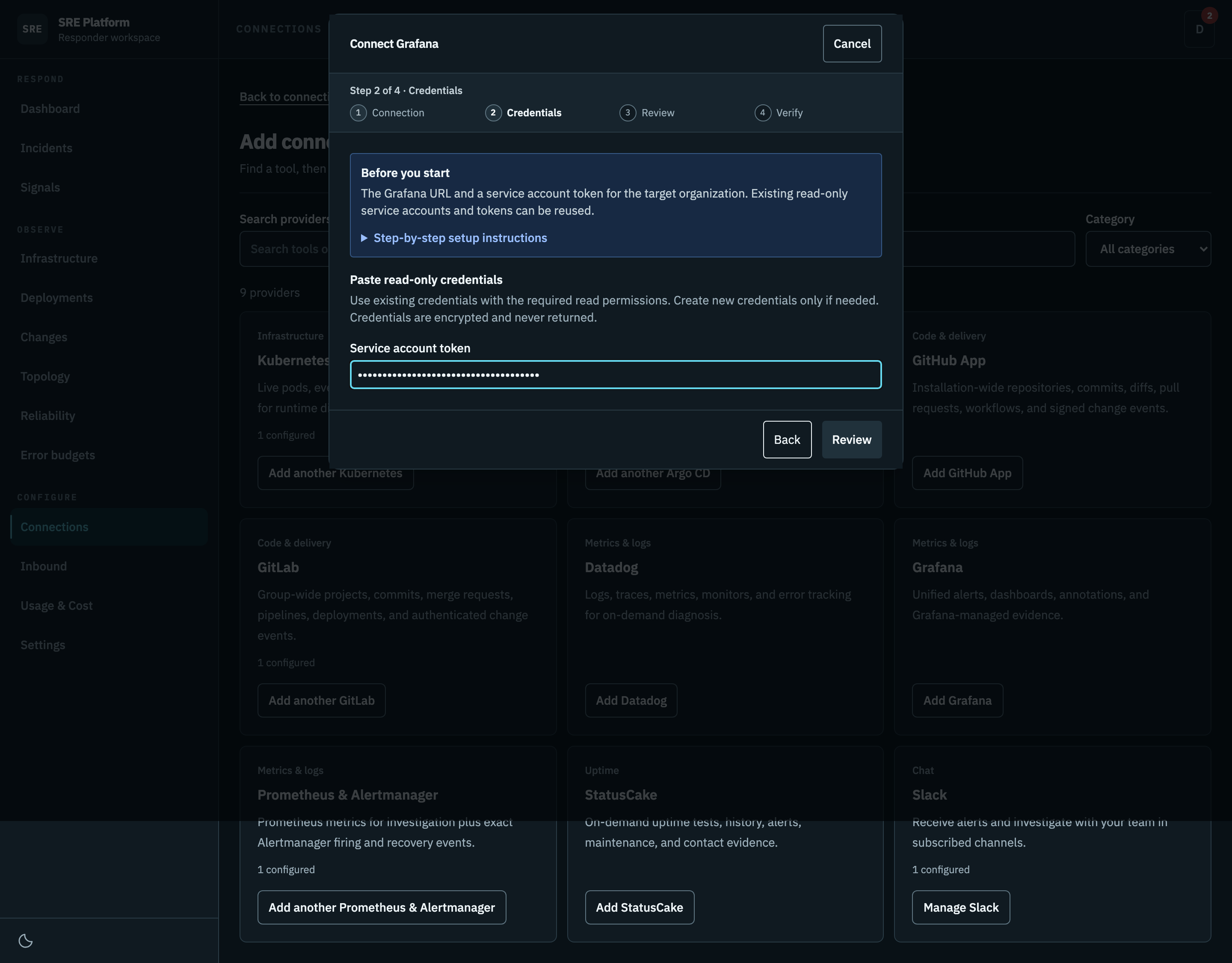Click Add another Kubernetes button
The width and height of the screenshot is (1232, 963).
pyautogui.click(x=336, y=474)
